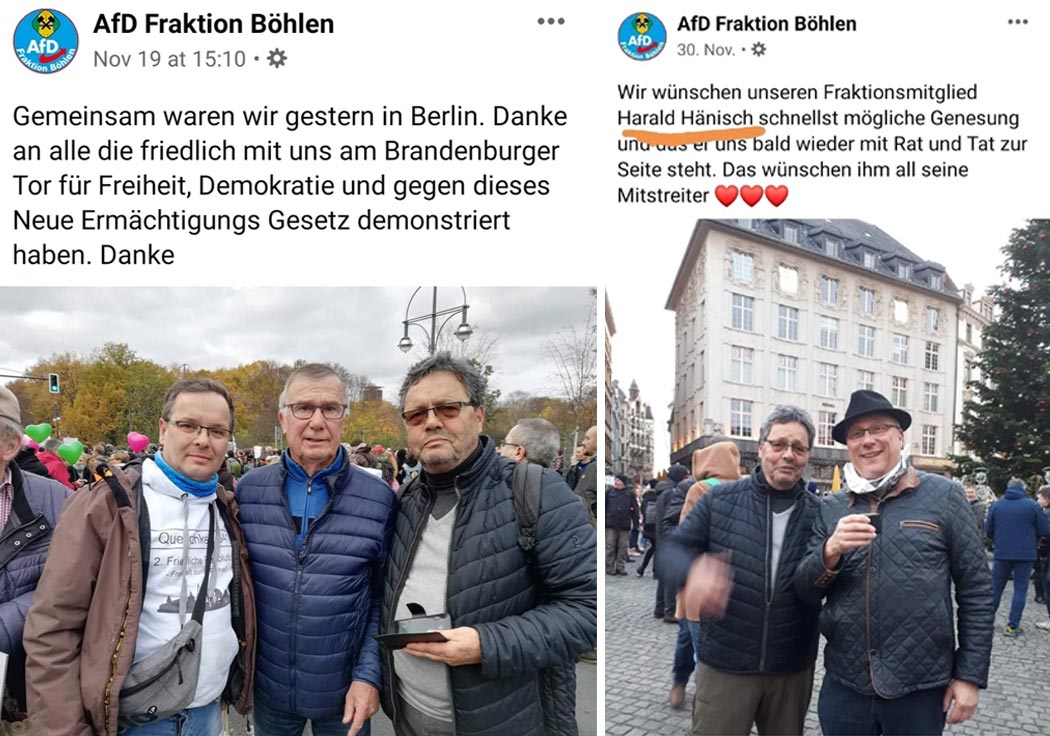Click the right post text about Genesung
Viewport: 1050px width, 736px height.
coord(822,143)
